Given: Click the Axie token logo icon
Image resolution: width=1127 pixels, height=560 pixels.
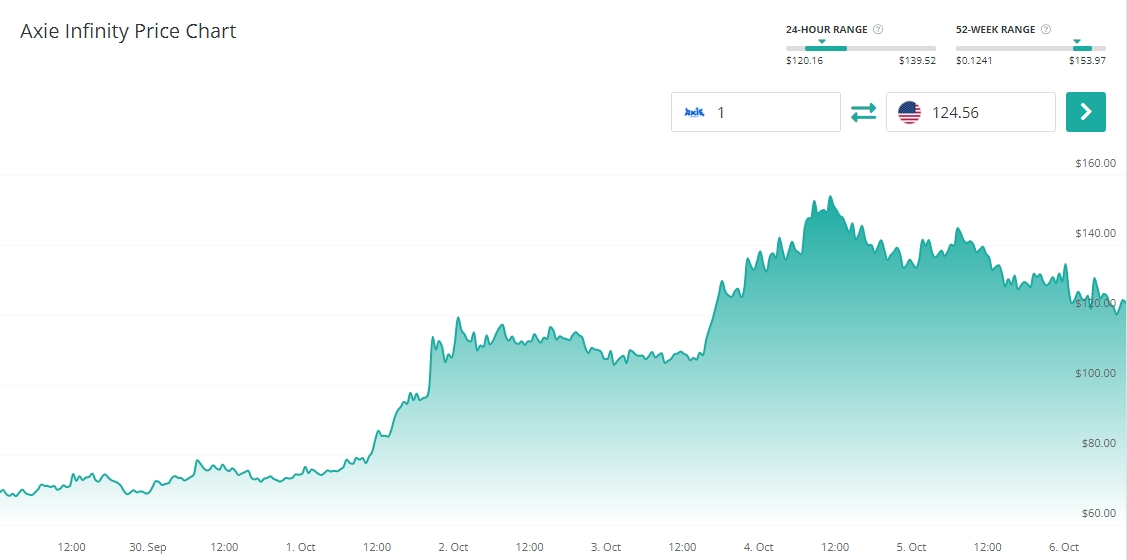Looking at the screenshot, I should click(694, 113).
